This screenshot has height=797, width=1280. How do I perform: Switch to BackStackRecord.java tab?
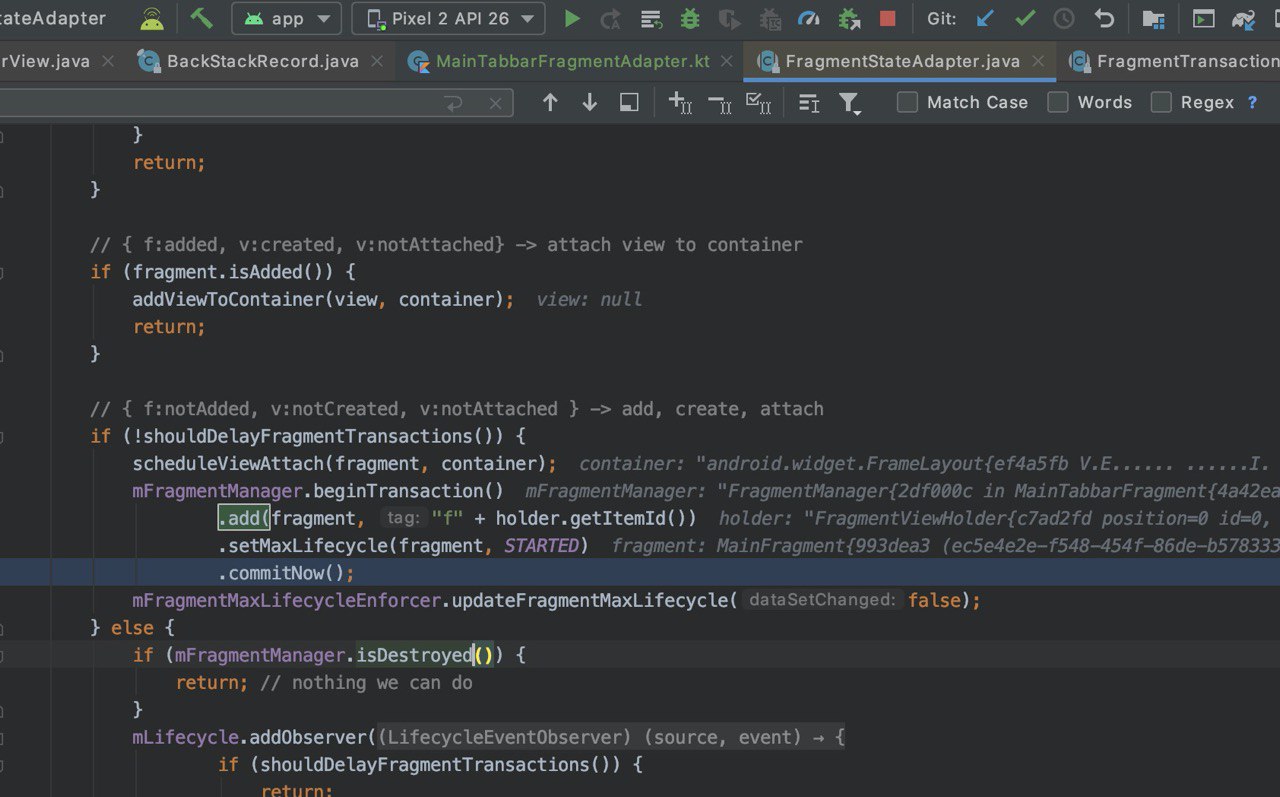[262, 61]
